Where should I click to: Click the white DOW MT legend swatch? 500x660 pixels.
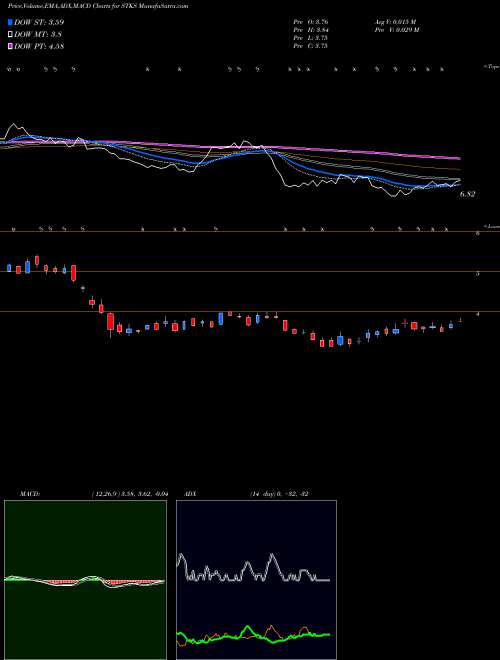pyautogui.click(x=10, y=35)
